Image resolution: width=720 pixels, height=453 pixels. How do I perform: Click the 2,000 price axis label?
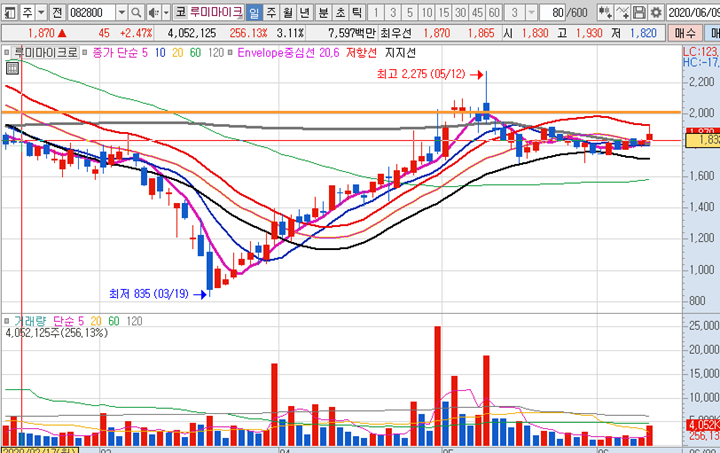(x=702, y=113)
